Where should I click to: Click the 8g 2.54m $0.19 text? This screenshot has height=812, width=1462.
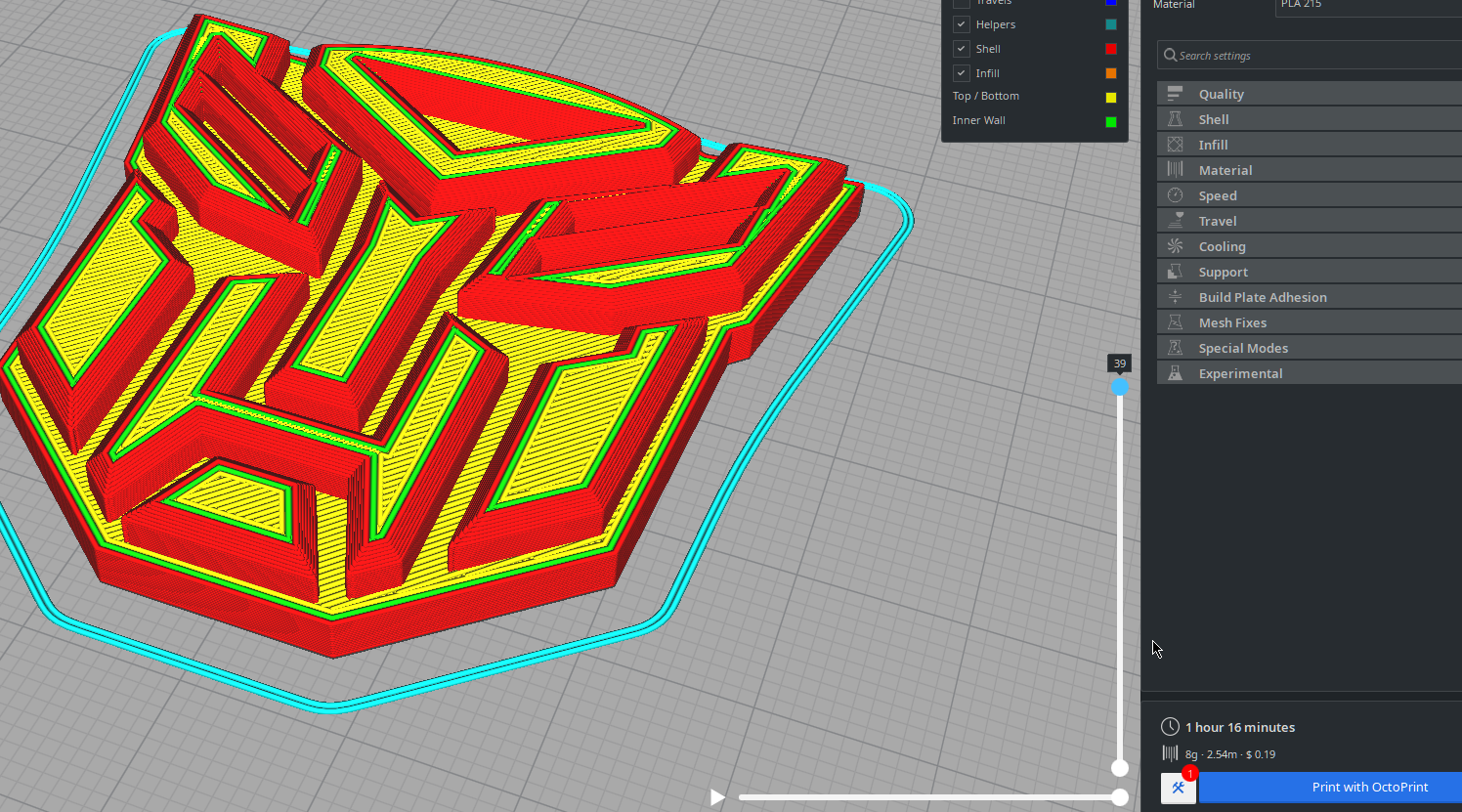click(1230, 754)
